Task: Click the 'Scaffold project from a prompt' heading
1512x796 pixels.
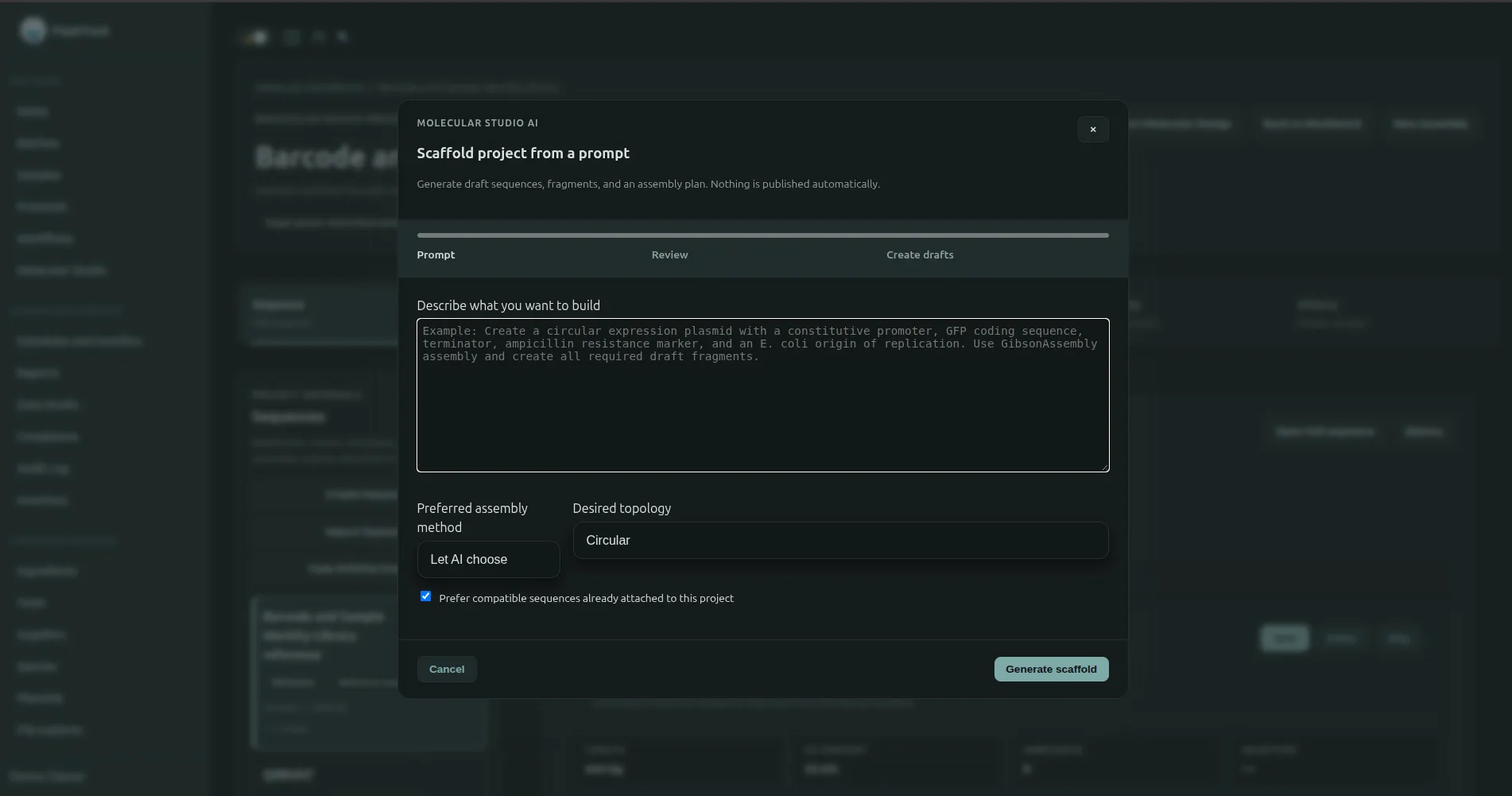Action: [x=523, y=153]
